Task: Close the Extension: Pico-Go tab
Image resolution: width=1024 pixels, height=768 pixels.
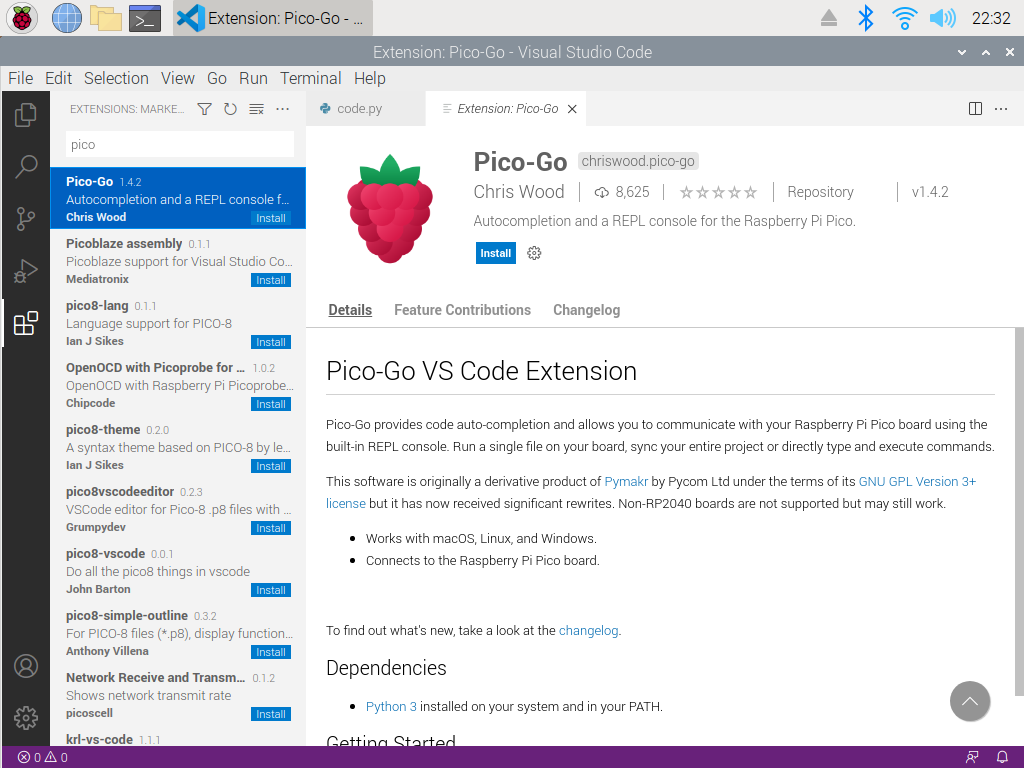Action: 572,109
